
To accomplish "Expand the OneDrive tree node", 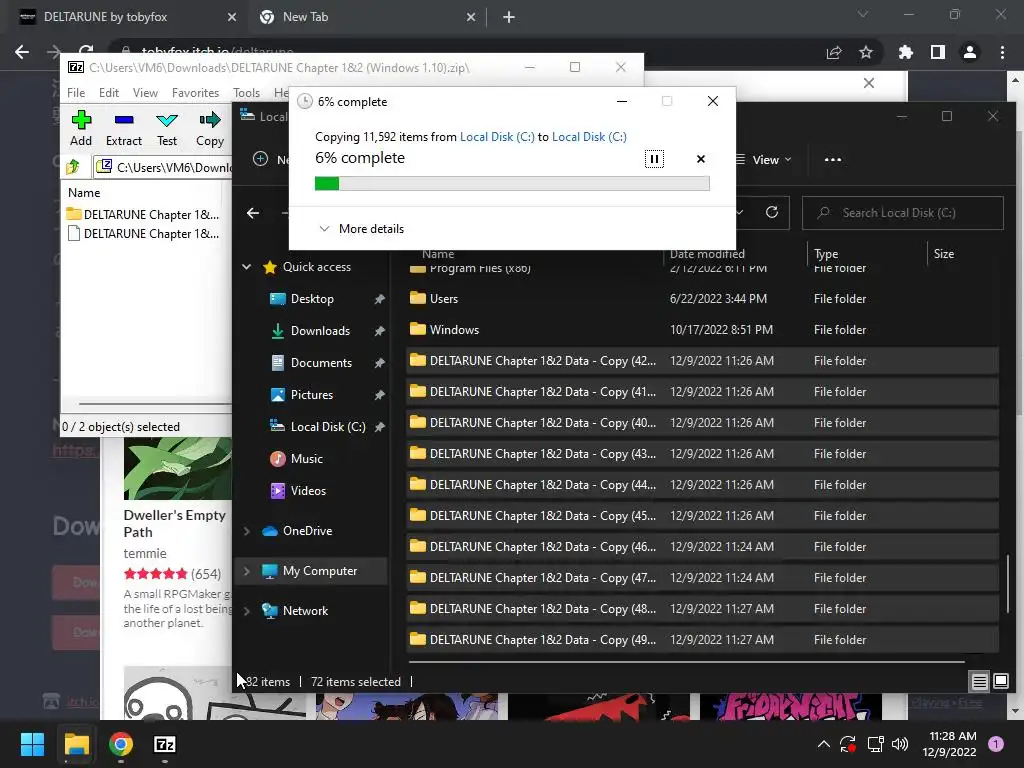I will tap(247, 531).
